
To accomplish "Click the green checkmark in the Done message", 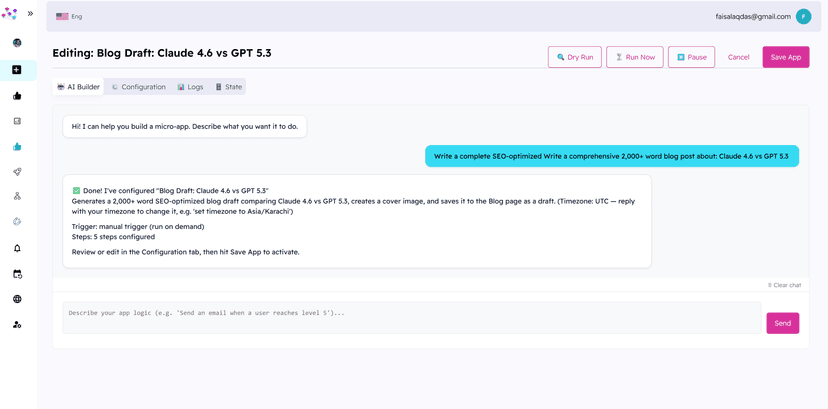I will coord(76,190).
